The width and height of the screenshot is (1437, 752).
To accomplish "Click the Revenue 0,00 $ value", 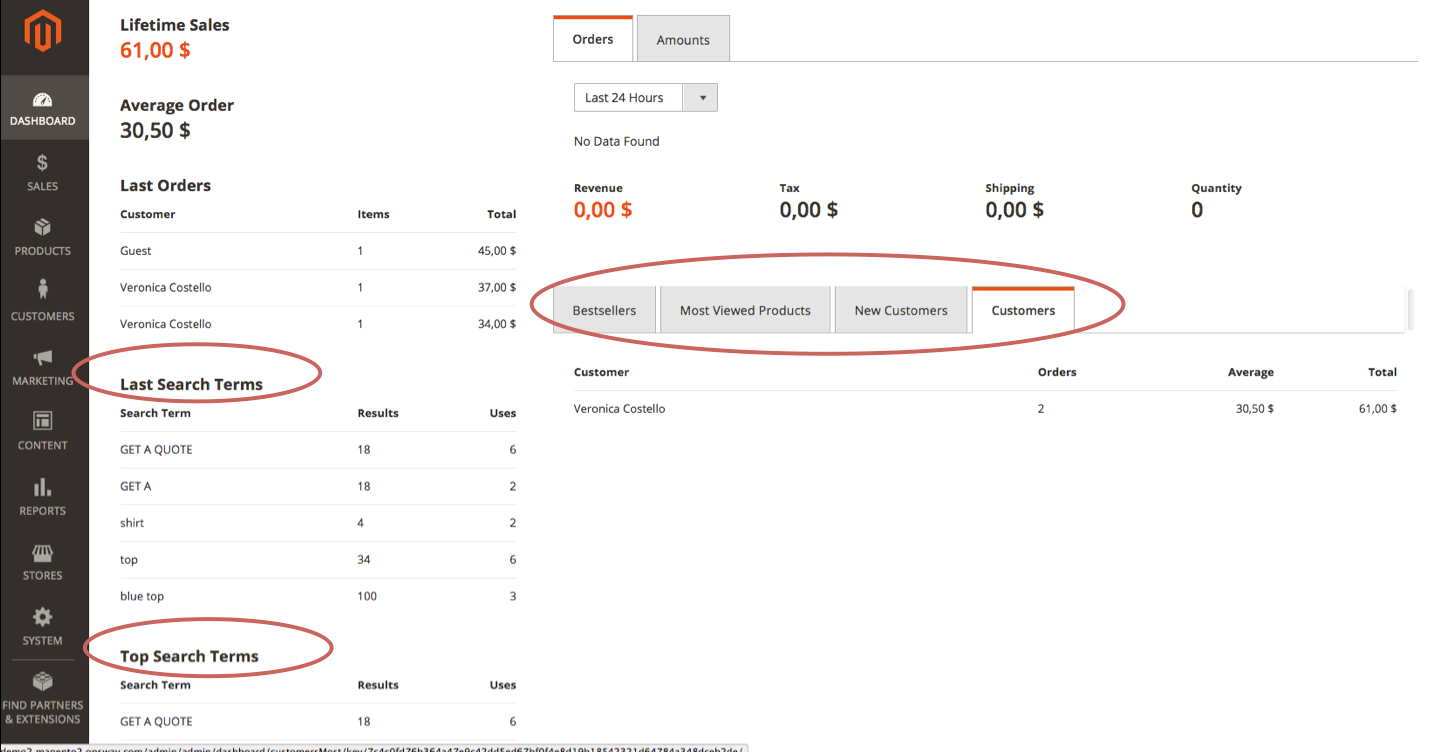I will click(603, 210).
